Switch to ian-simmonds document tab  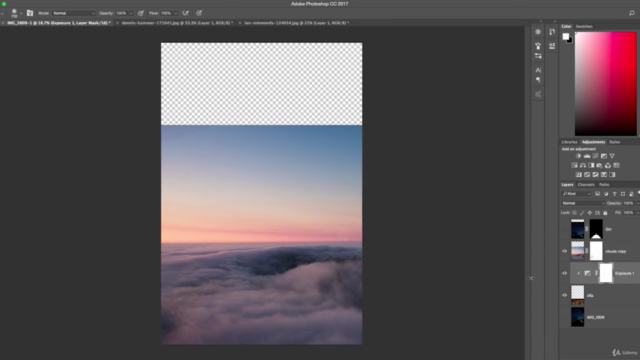297,23
